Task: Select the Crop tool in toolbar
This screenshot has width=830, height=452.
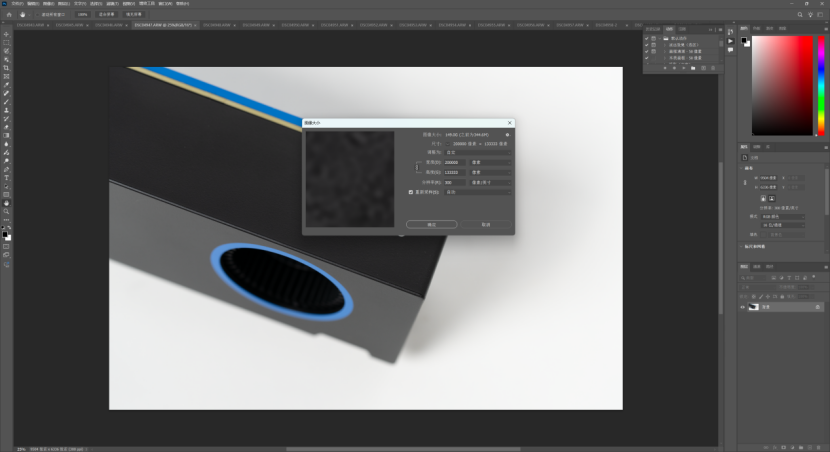Action: (x=6, y=68)
